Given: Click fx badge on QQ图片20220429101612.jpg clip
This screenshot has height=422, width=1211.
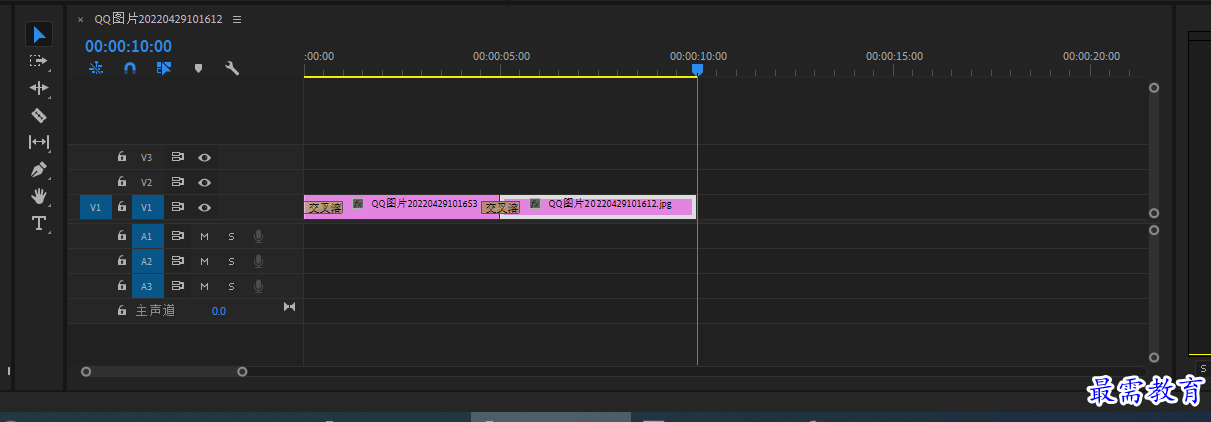Looking at the screenshot, I should coord(535,203).
